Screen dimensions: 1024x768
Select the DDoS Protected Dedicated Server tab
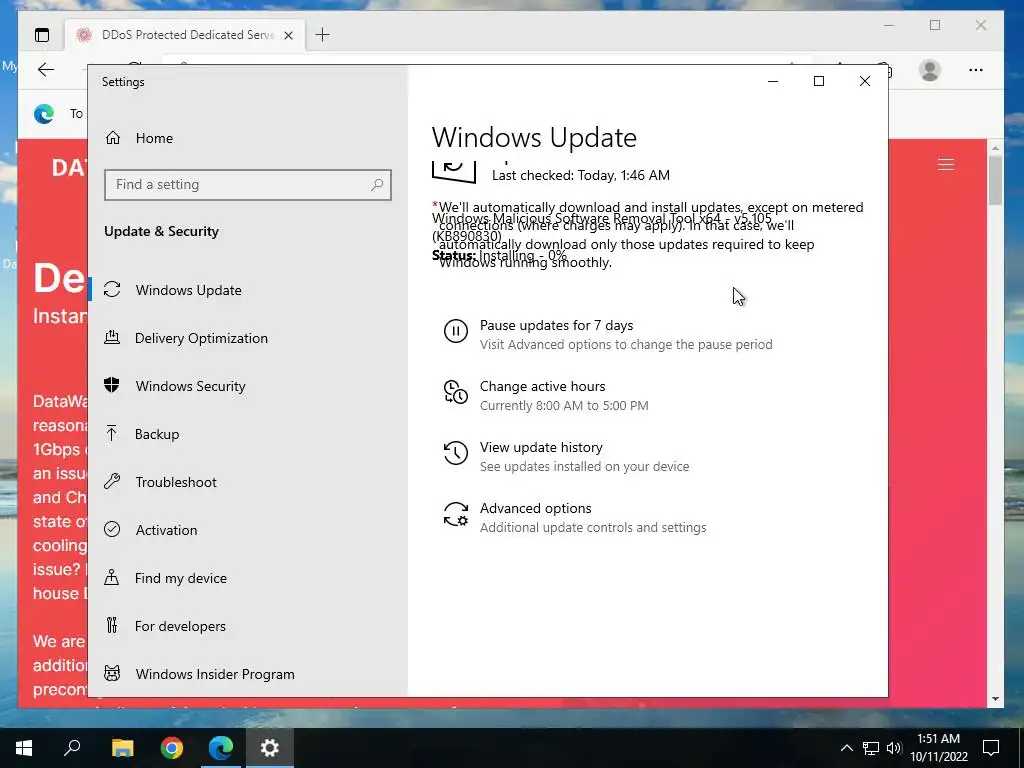tap(185, 35)
